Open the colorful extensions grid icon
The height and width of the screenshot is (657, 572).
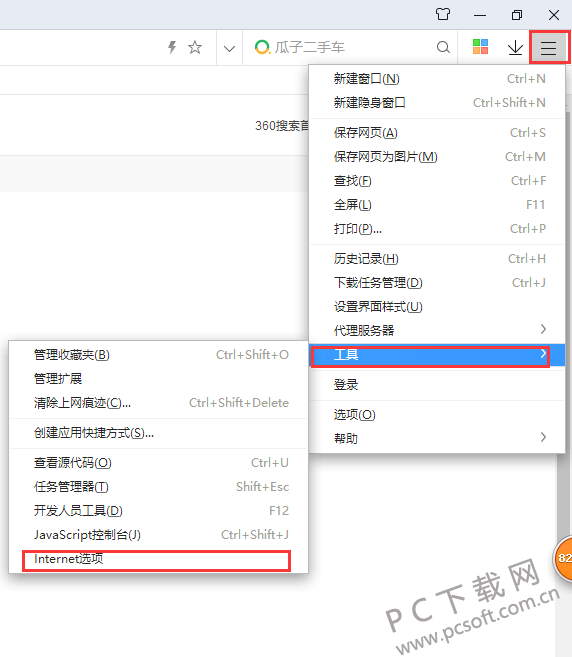[480, 47]
